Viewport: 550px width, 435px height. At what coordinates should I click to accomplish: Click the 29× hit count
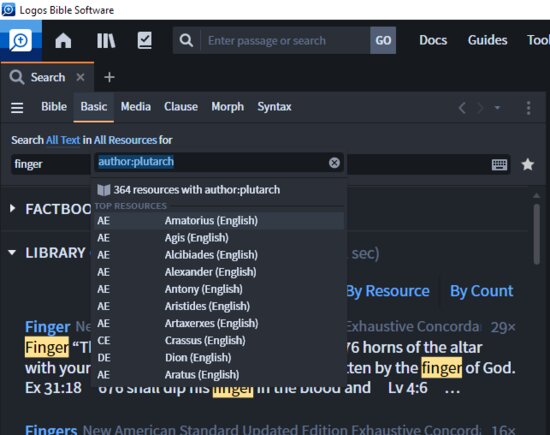pos(503,327)
